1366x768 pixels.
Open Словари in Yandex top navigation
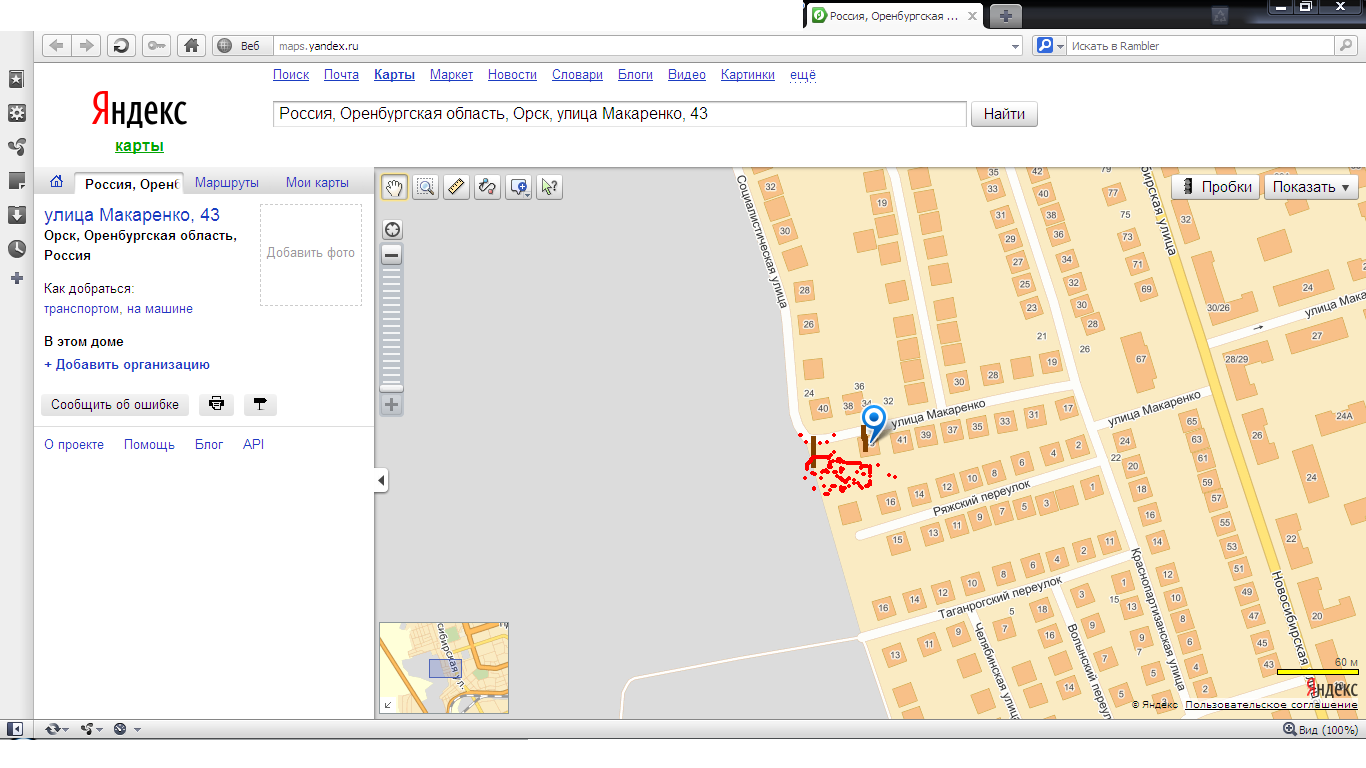click(x=577, y=75)
